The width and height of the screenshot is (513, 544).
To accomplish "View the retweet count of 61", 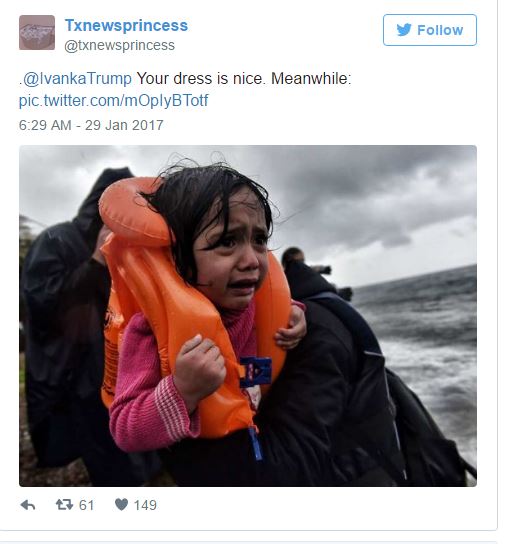I will tap(86, 505).
